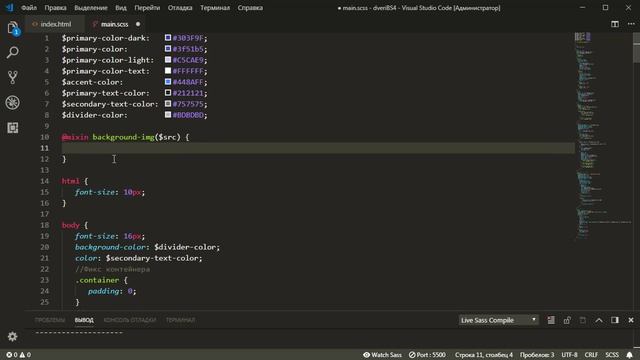
Task: Change indentation via Пробелов: 3
Action: pos(537,355)
